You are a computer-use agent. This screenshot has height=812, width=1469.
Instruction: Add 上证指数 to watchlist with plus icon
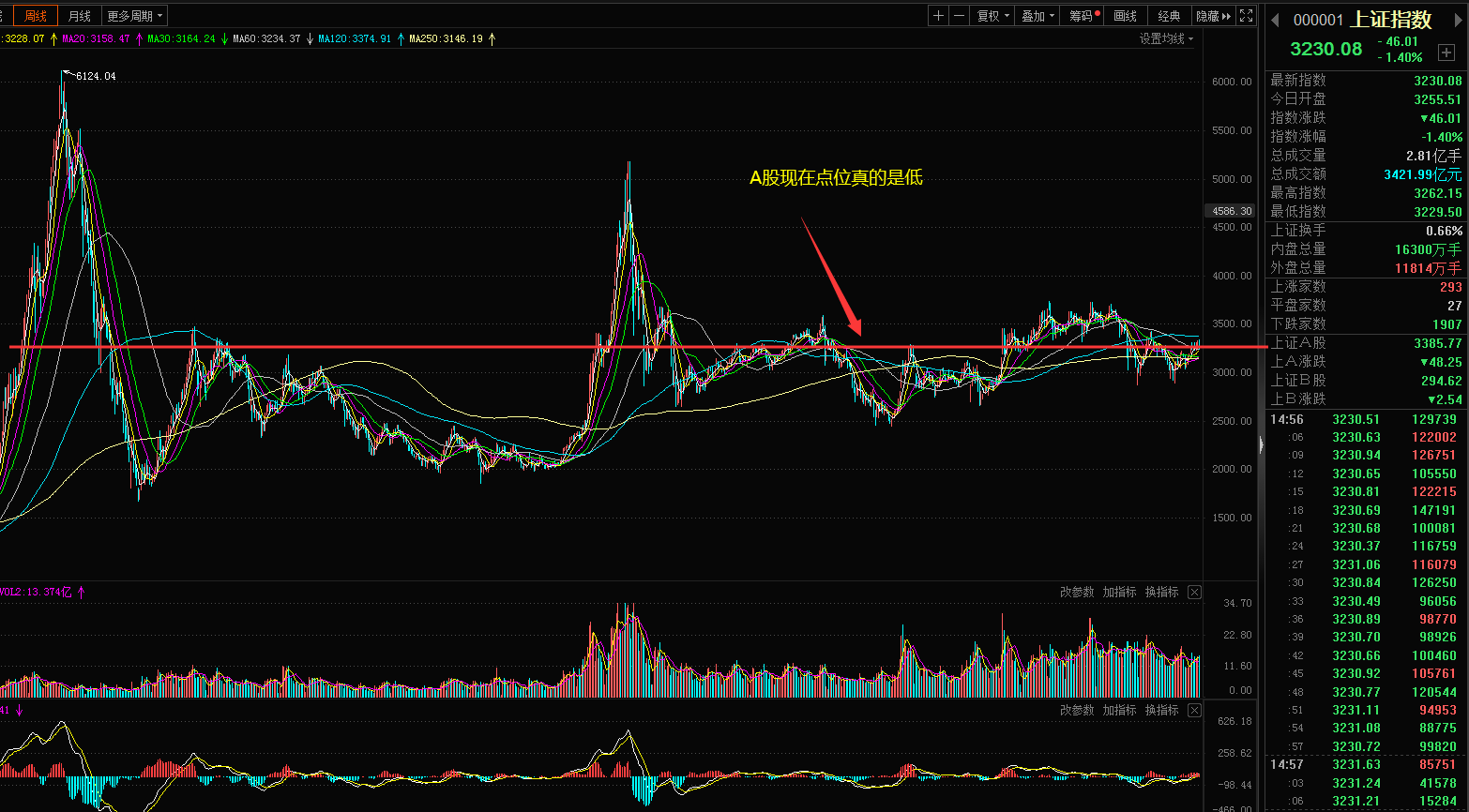point(1446,53)
